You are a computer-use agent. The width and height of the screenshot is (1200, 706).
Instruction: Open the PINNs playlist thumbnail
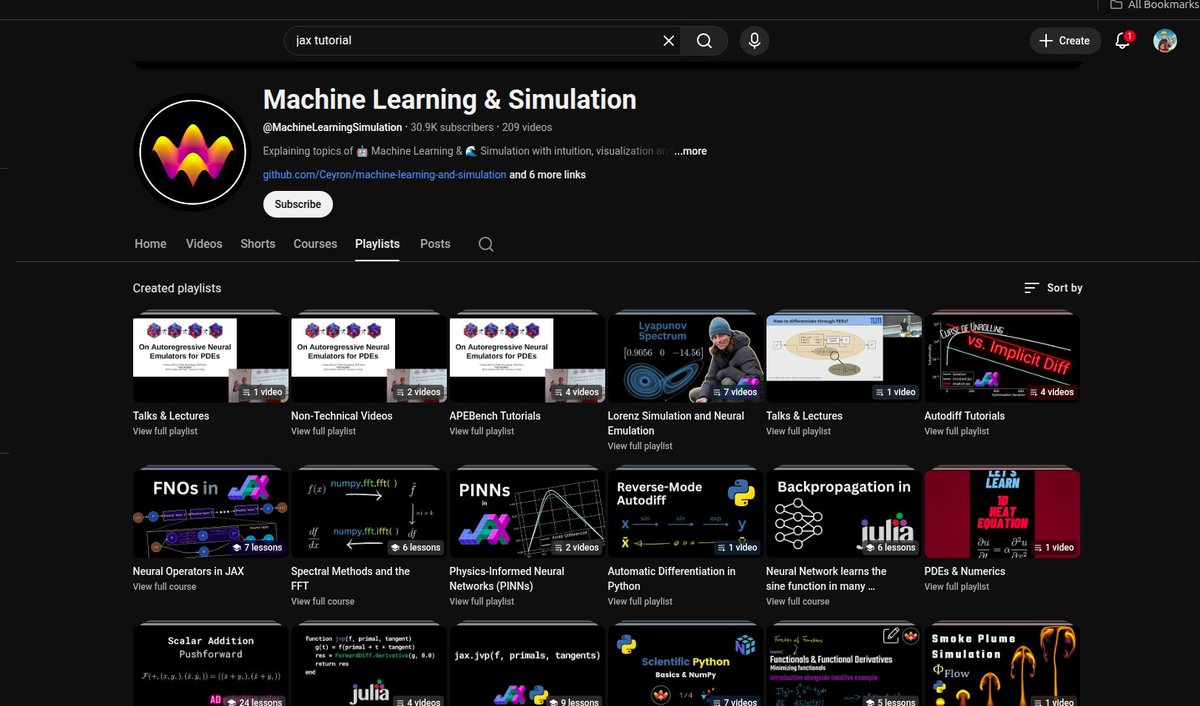click(527, 515)
